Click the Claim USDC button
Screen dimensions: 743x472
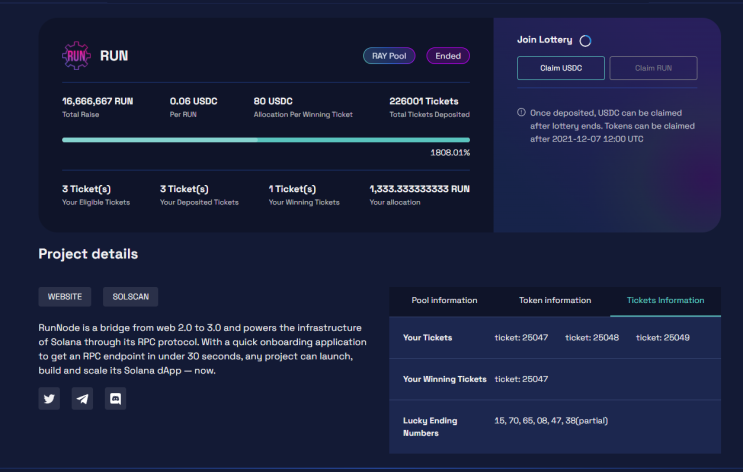(x=561, y=68)
